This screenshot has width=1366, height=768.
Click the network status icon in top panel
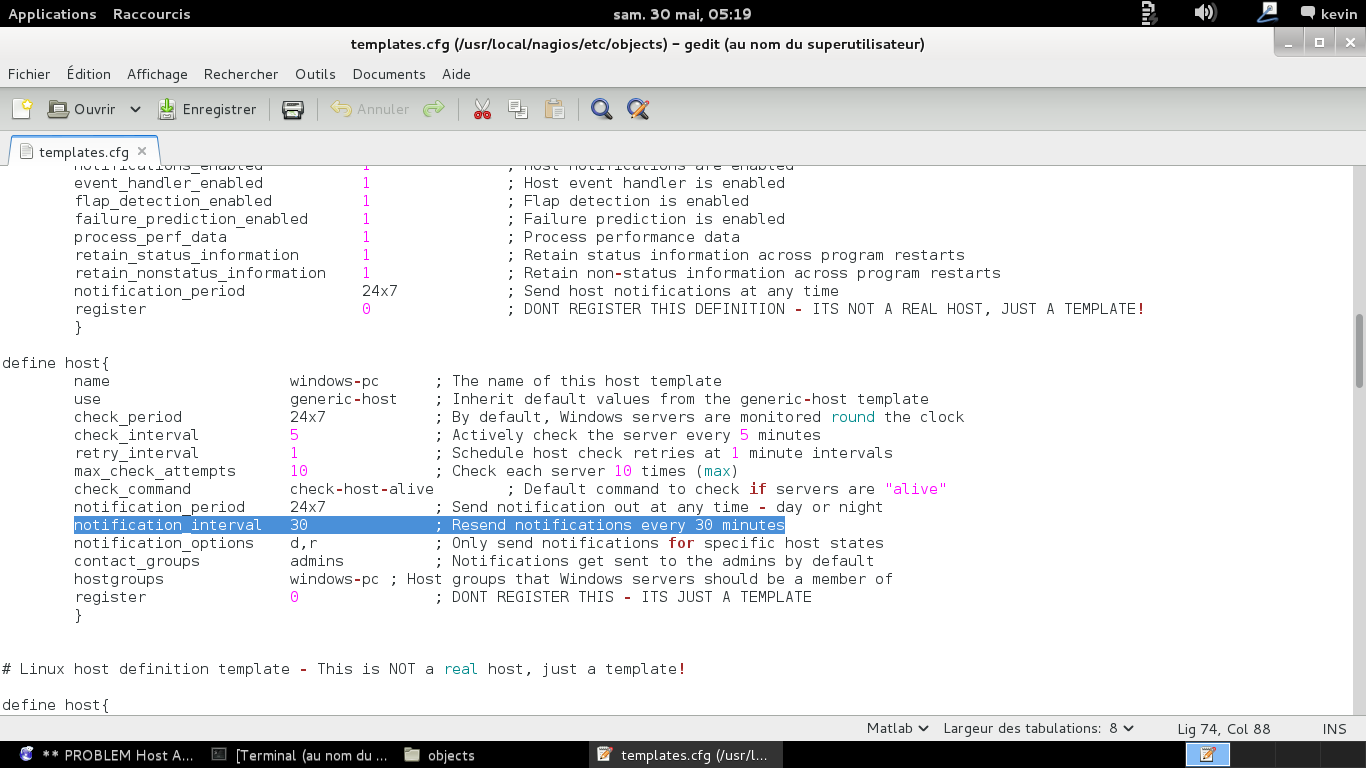point(1267,13)
